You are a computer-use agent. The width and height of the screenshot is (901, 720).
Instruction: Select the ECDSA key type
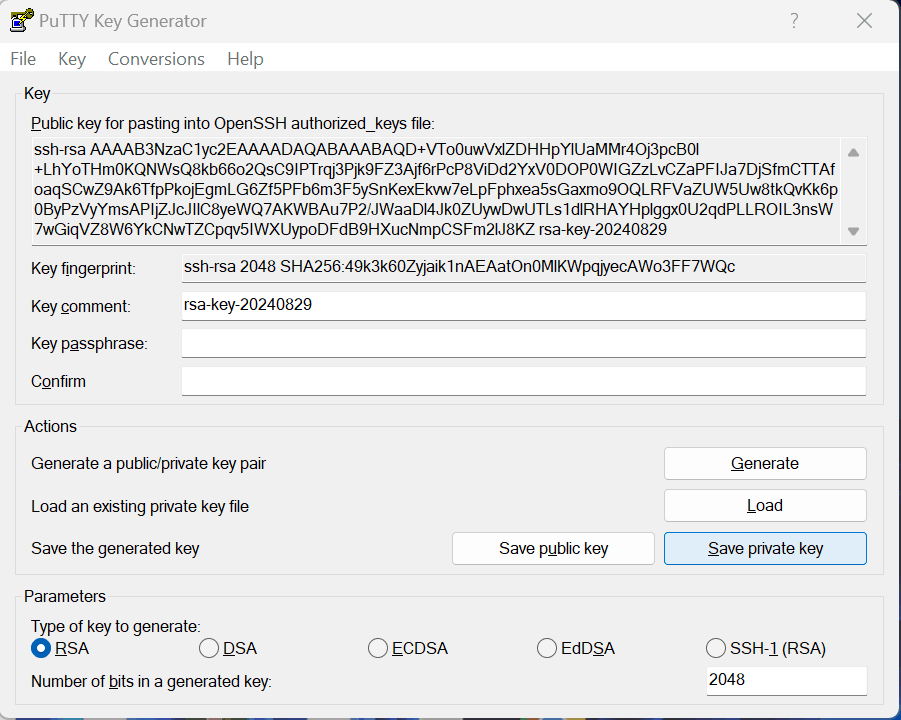[x=407, y=648]
